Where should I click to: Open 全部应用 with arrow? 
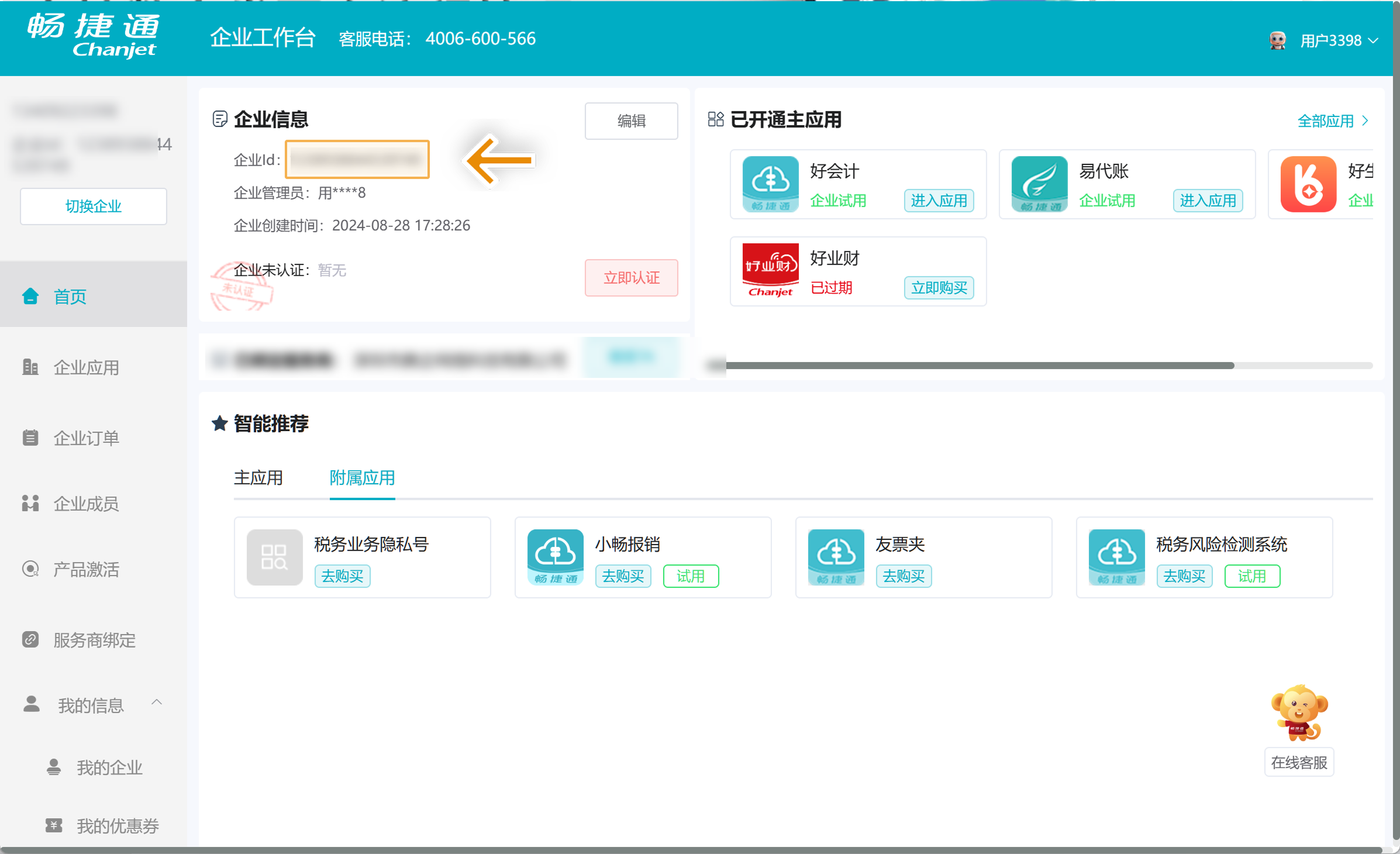click(x=1332, y=121)
